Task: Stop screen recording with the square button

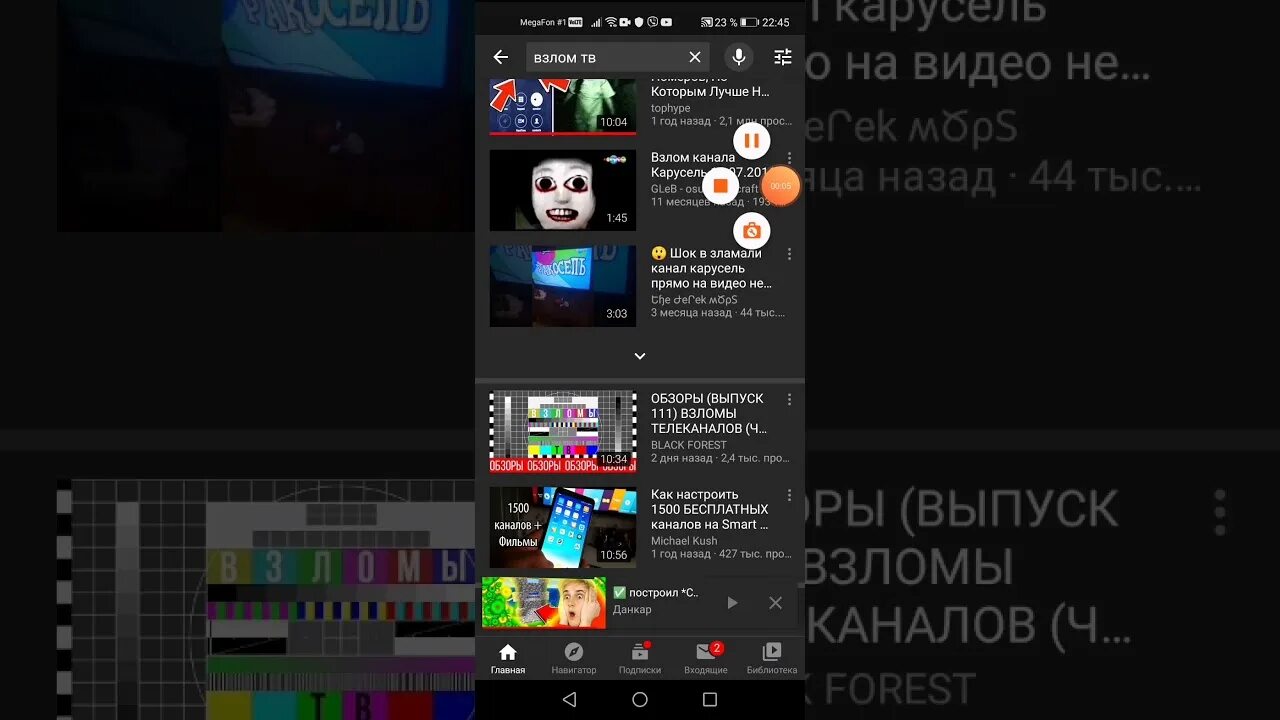Action: click(720, 186)
